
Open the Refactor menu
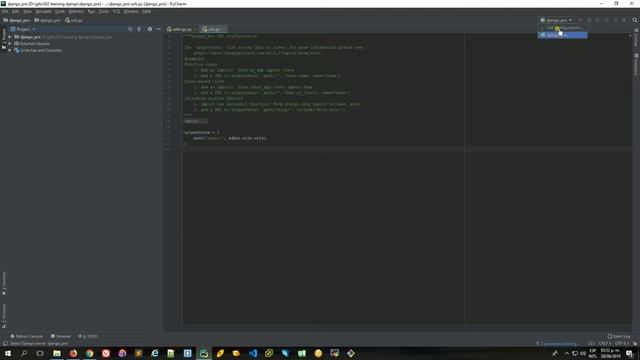click(x=76, y=12)
